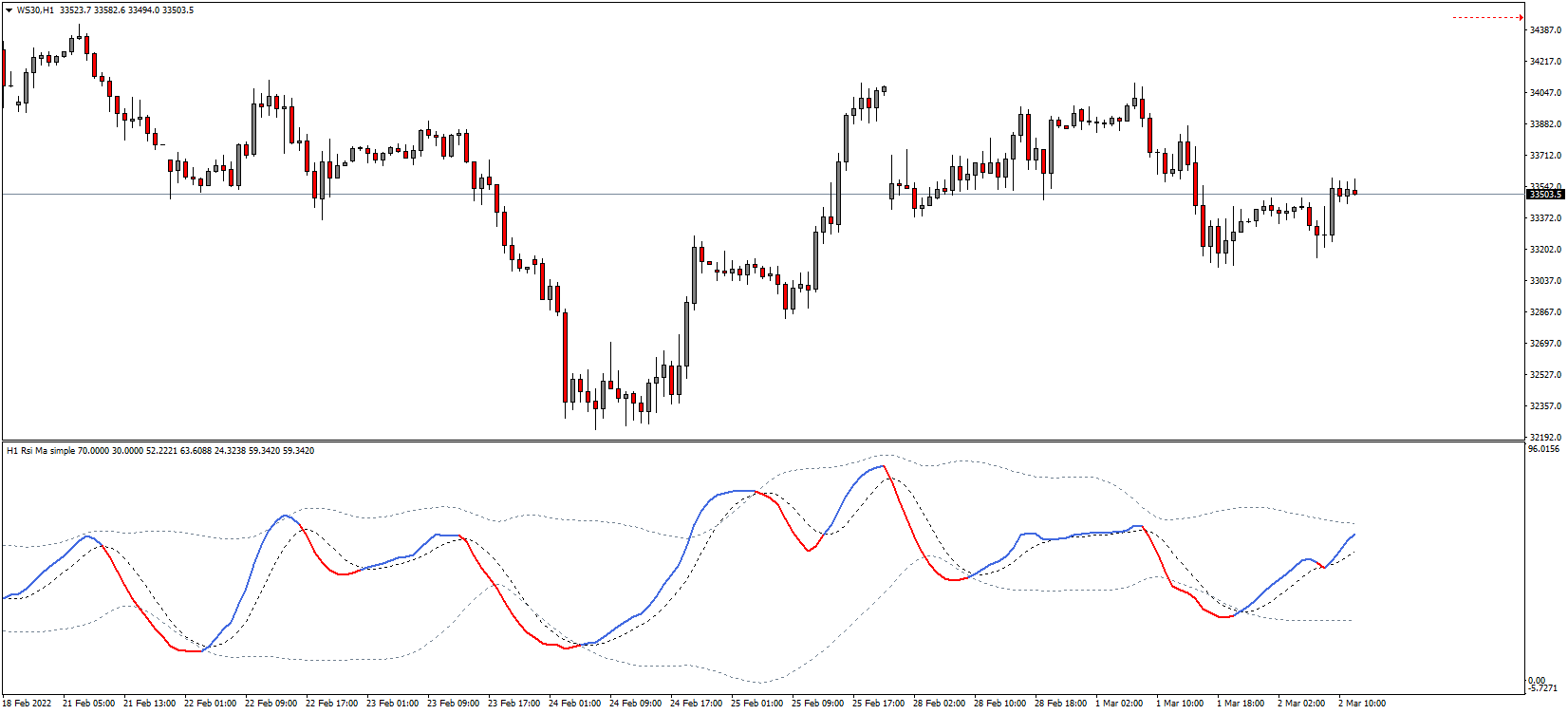Image resolution: width=1568 pixels, height=714 pixels.
Task: Click the 33712.0 price scale label
Action: (x=1545, y=156)
